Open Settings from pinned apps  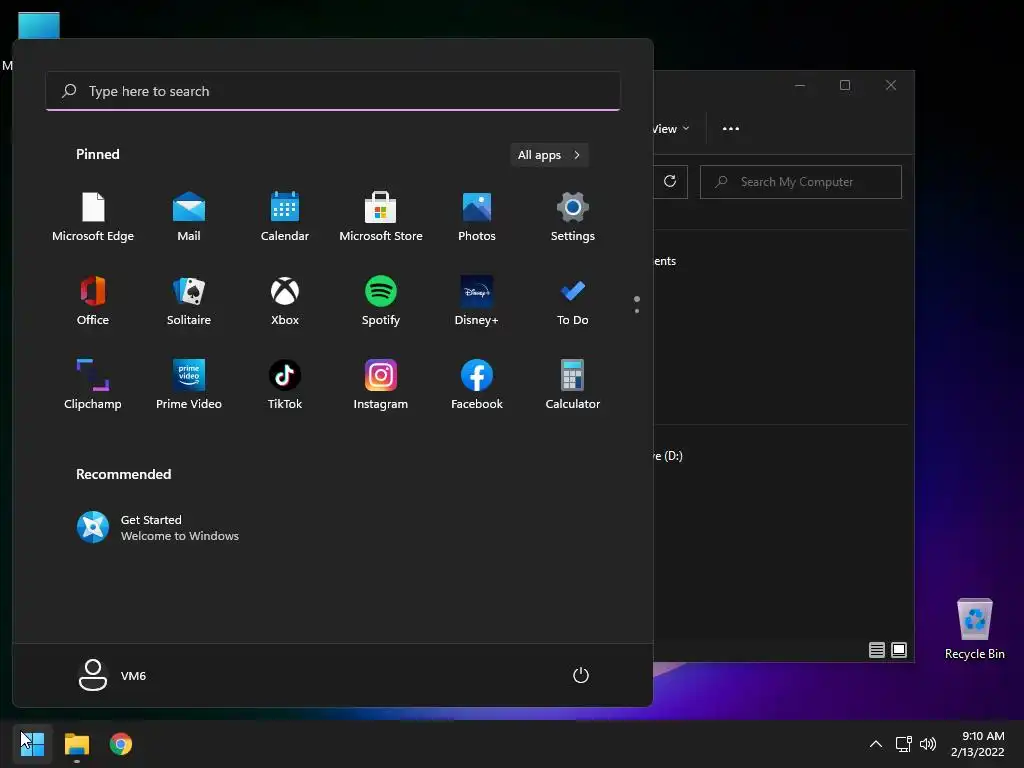[573, 217]
